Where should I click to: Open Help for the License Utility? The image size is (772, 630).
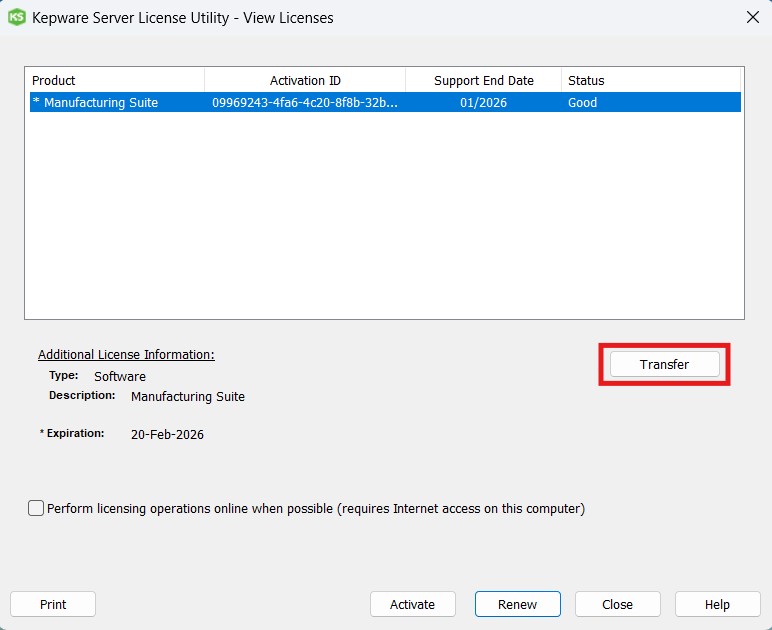[717, 604]
